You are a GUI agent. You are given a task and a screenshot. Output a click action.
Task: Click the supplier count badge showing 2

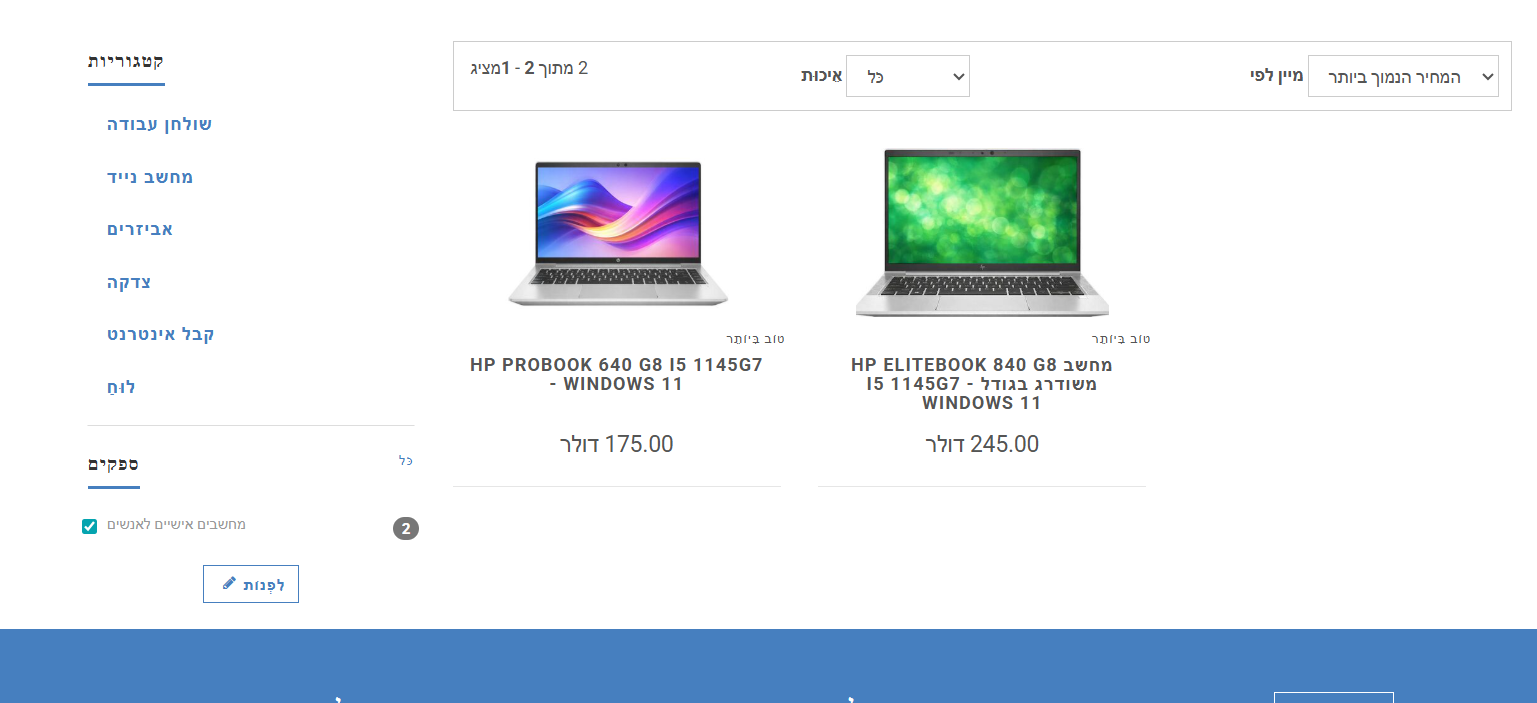click(x=405, y=529)
